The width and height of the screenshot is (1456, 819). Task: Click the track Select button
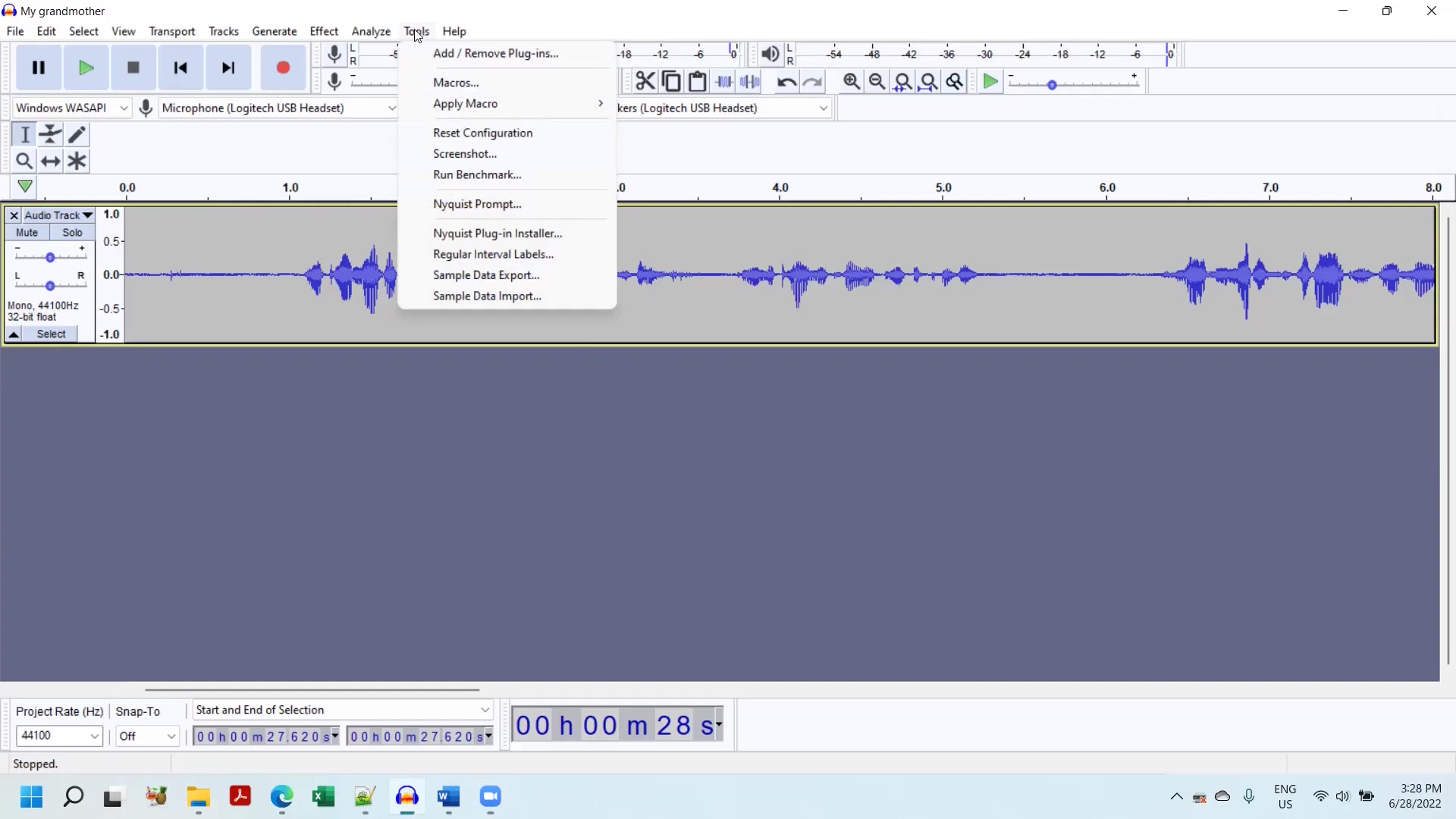51,334
